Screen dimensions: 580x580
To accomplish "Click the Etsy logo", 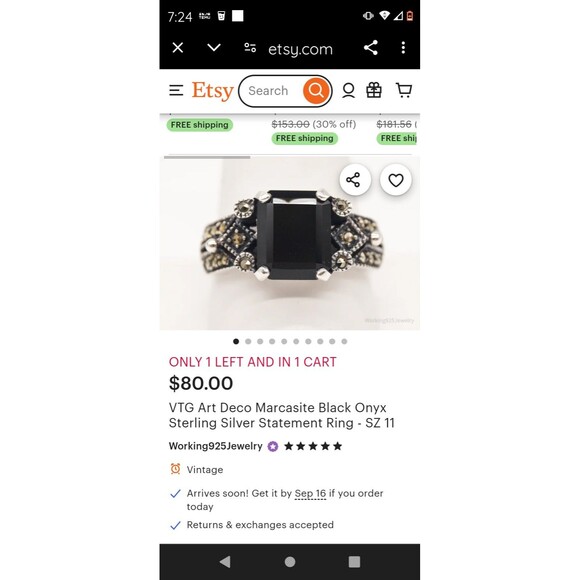I will (212, 91).
